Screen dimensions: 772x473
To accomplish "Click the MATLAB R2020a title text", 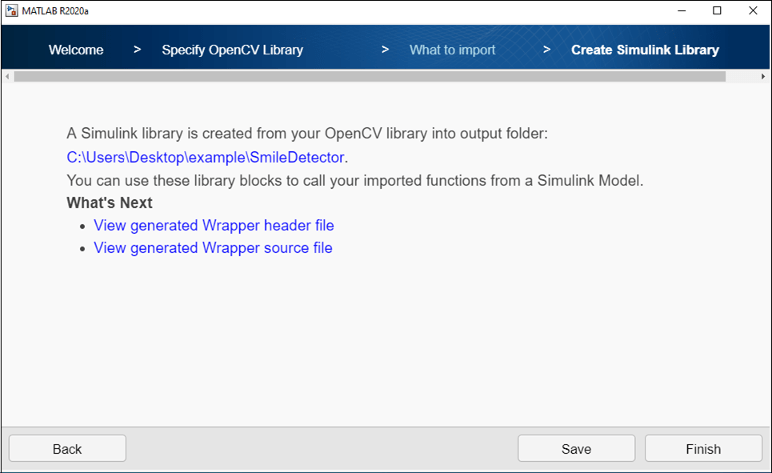I will tap(55, 11).
